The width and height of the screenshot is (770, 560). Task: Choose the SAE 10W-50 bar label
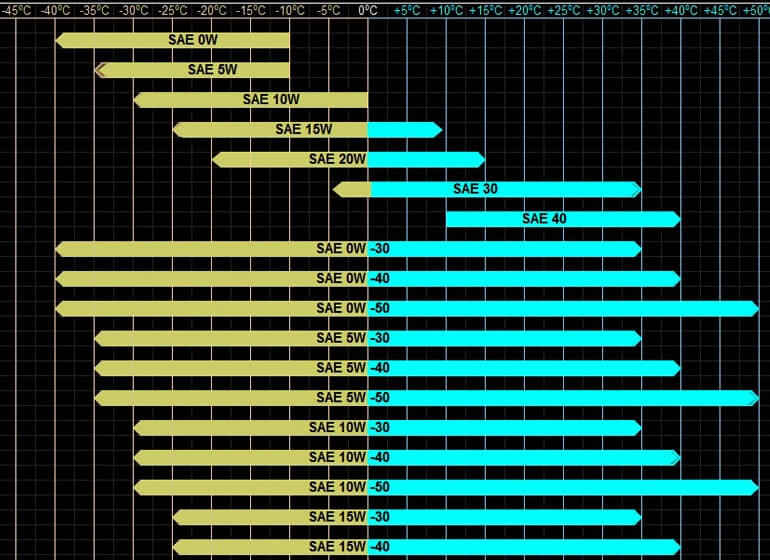(x=349, y=487)
